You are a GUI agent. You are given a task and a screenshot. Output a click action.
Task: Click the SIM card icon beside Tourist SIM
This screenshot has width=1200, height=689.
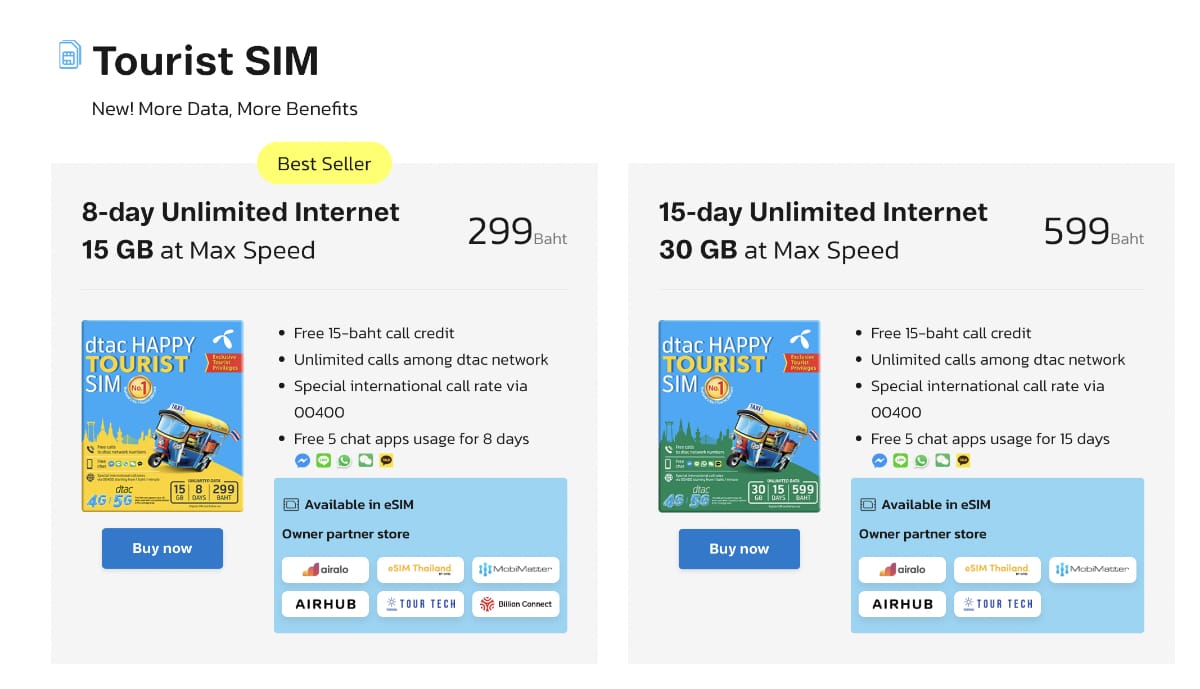point(69,55)
